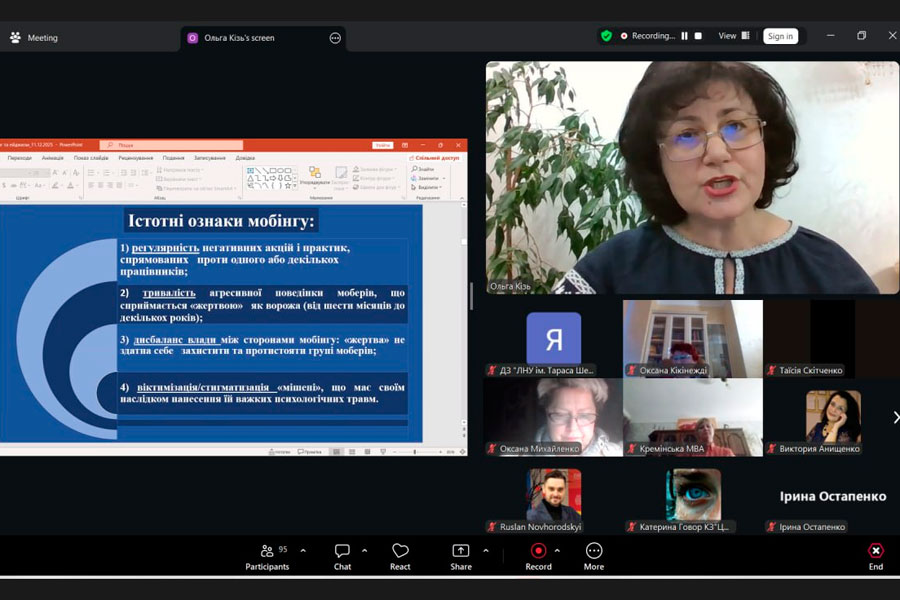Toggle the Record button in toolbar
This screenshot has width=900, height=600.
538,556
